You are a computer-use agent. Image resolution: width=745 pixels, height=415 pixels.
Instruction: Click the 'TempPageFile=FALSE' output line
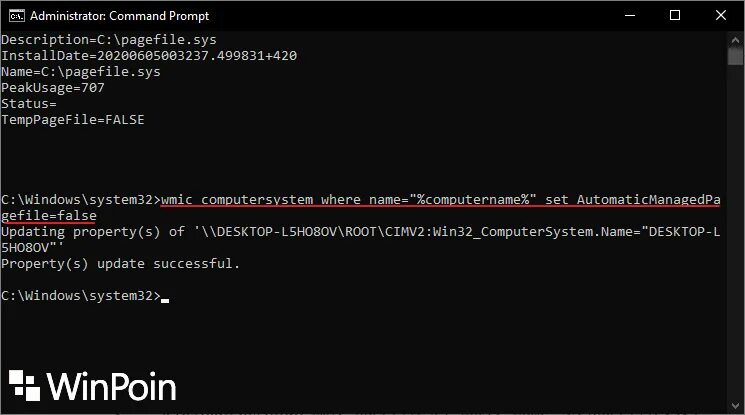point(73,119)
